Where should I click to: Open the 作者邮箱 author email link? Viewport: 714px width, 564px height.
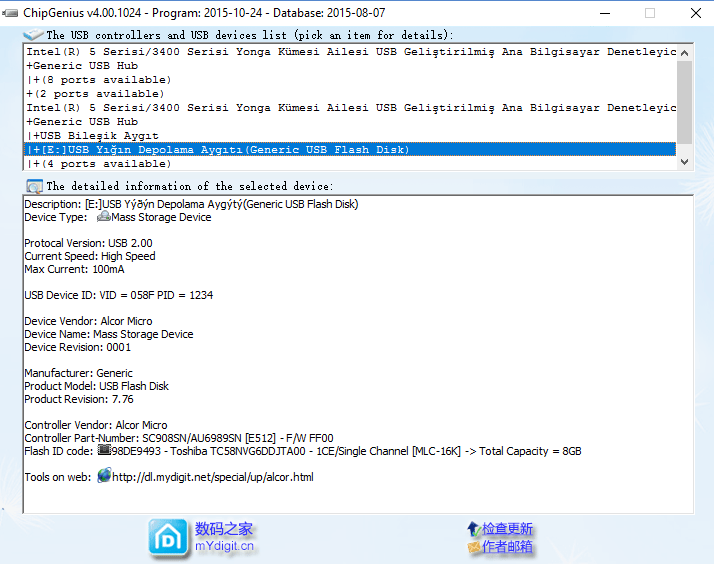click(507, 547)
